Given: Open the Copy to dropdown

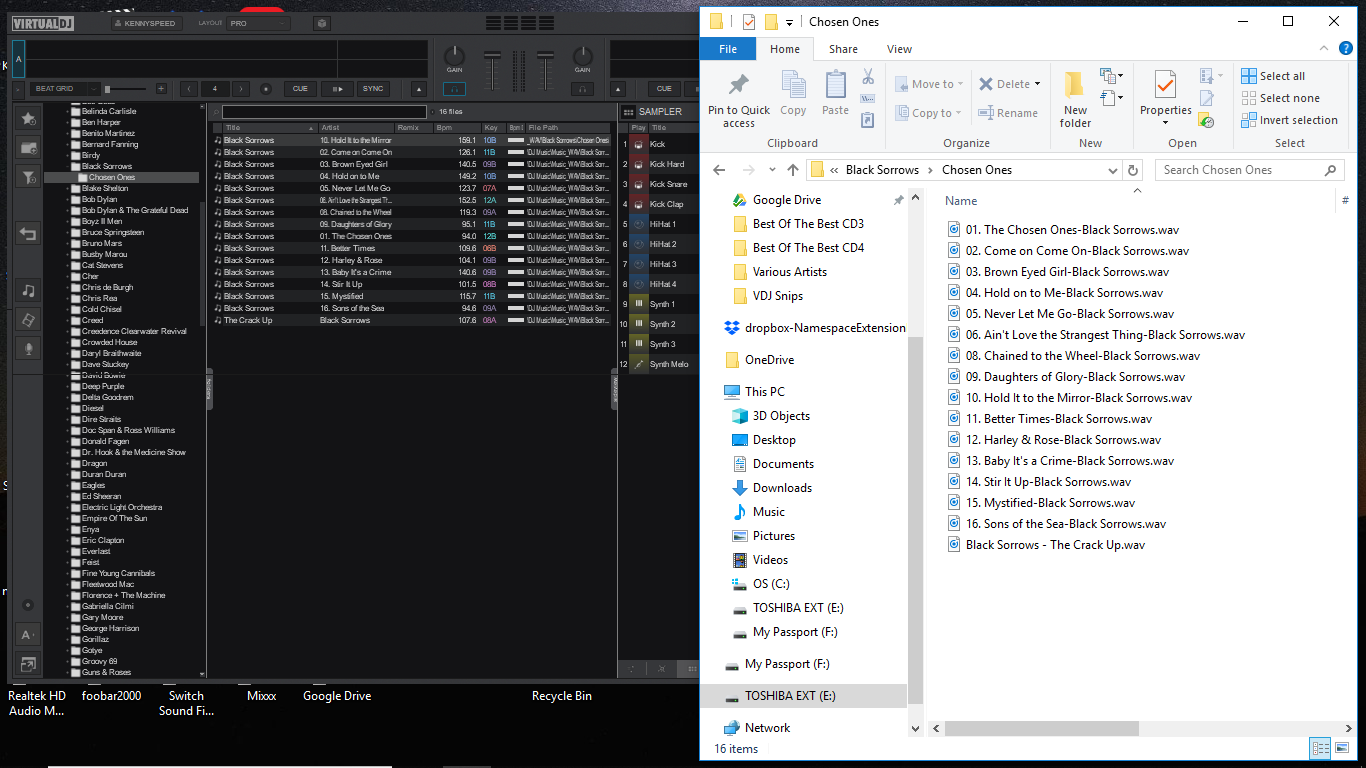Looking at the screenshot, I should (928, 113).
